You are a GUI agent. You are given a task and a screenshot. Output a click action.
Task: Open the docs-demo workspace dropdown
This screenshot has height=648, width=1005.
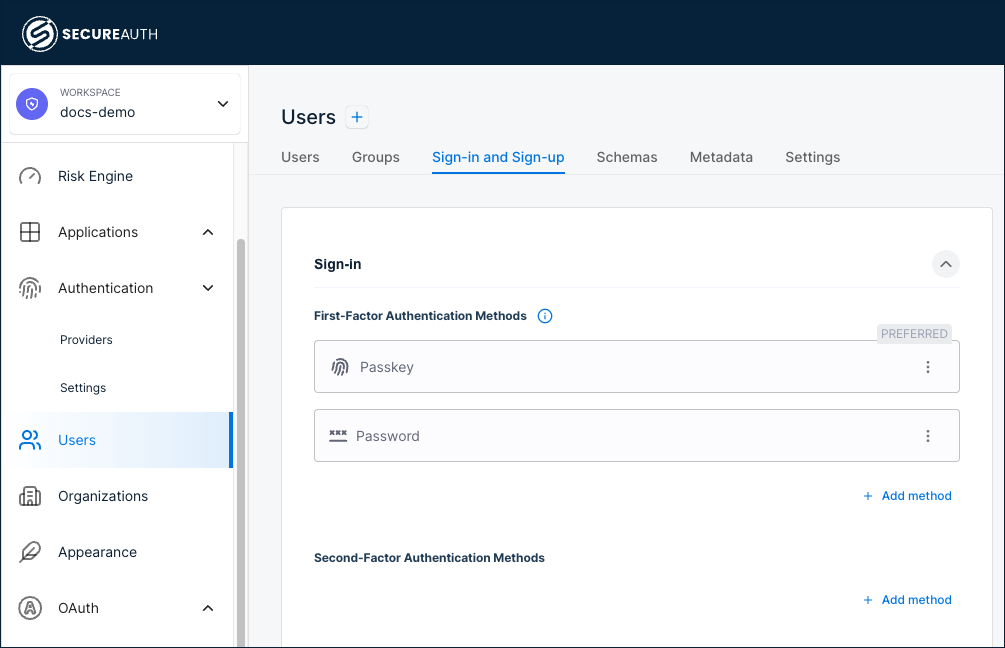click(x=222, y=104)
